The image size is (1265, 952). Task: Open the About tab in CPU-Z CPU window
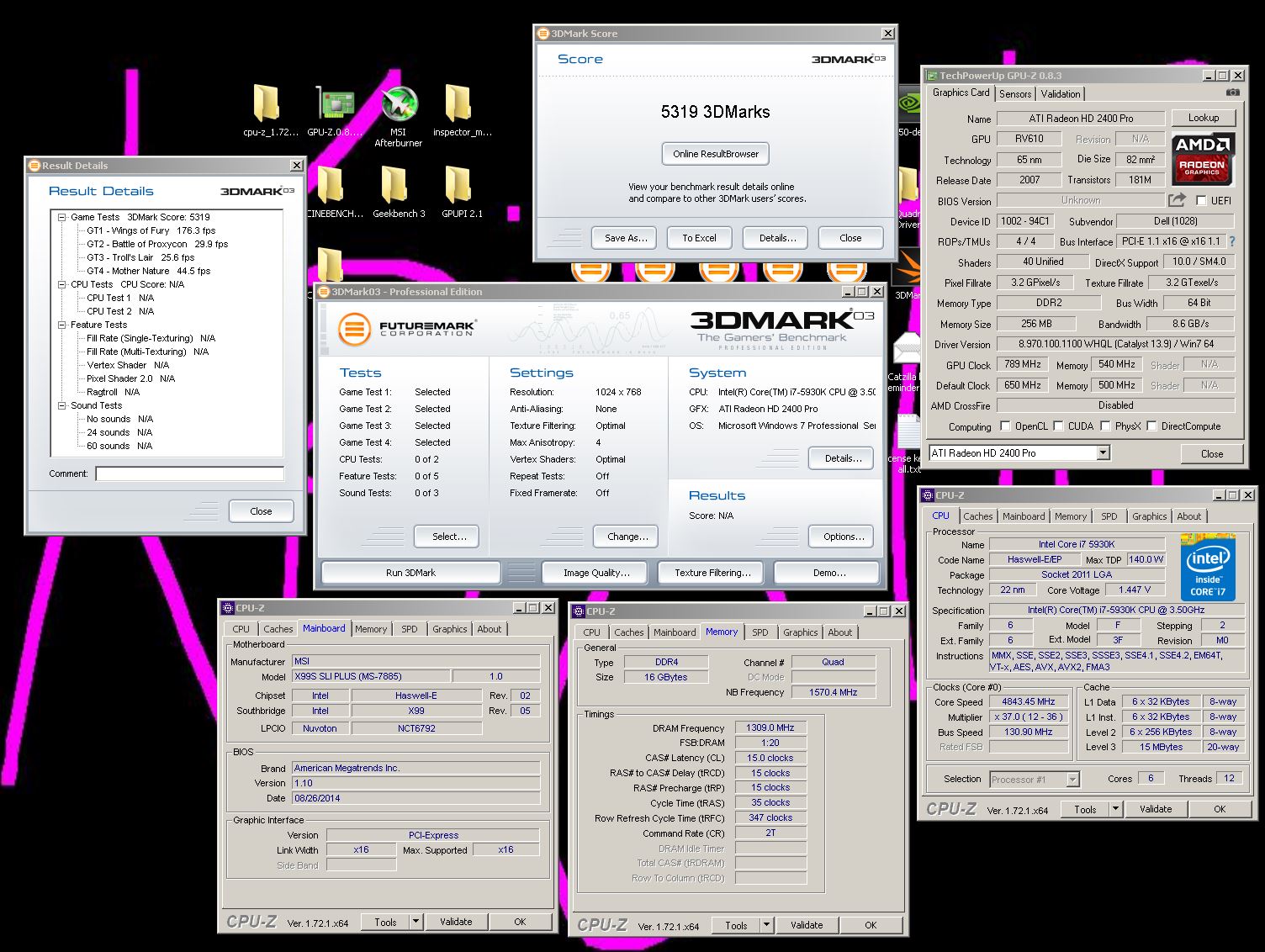pyautogui.click(x=1188, y=516)
